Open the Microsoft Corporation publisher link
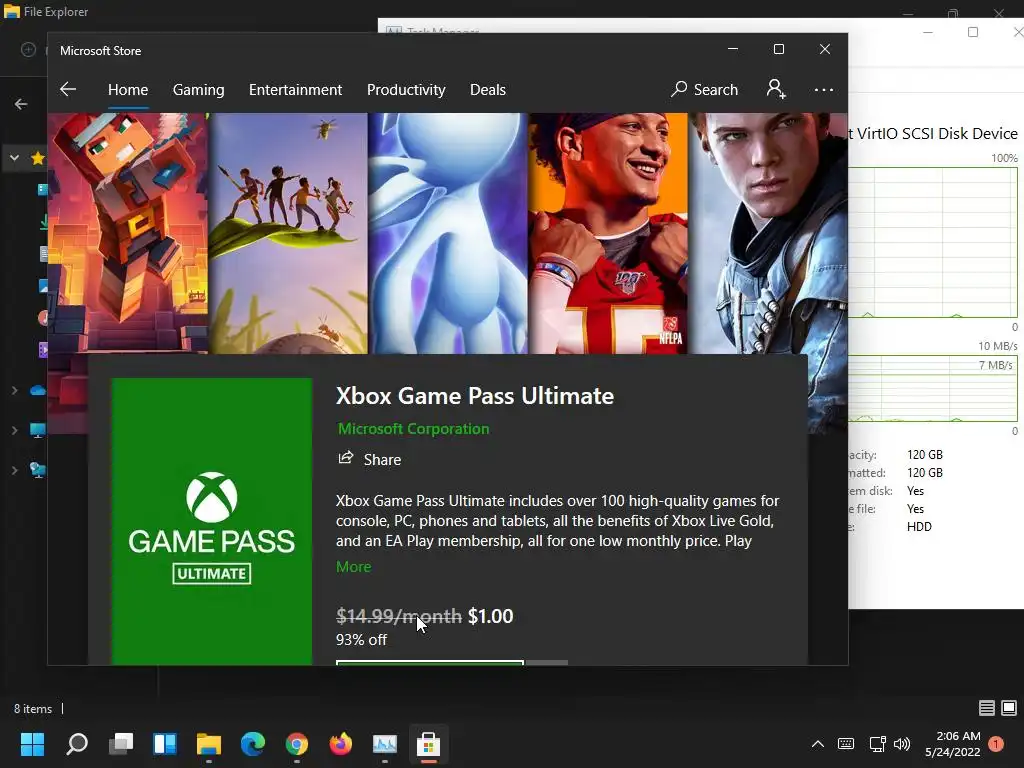1024x768 pixels. pyautogui.click(x=413, y=428)
